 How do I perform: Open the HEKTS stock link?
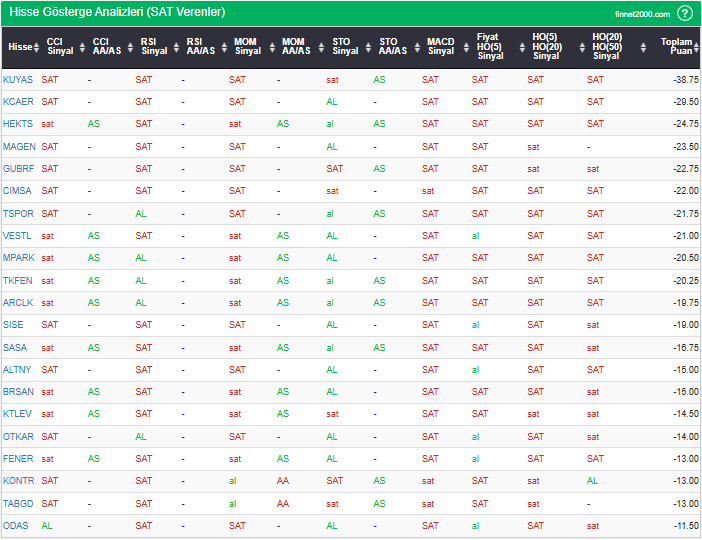(x=18, y=124)
